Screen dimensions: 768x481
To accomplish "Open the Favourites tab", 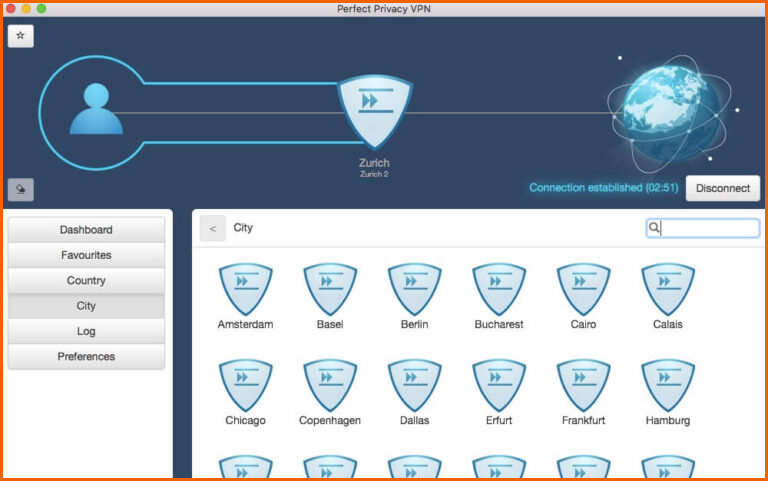I will (86, 255).
